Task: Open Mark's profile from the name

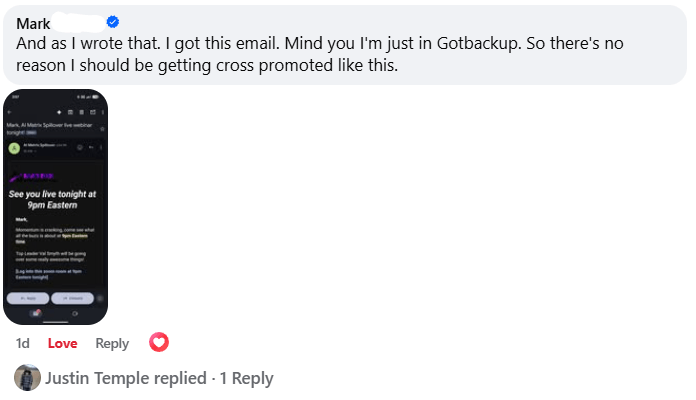Action: [x=33, y=22]
